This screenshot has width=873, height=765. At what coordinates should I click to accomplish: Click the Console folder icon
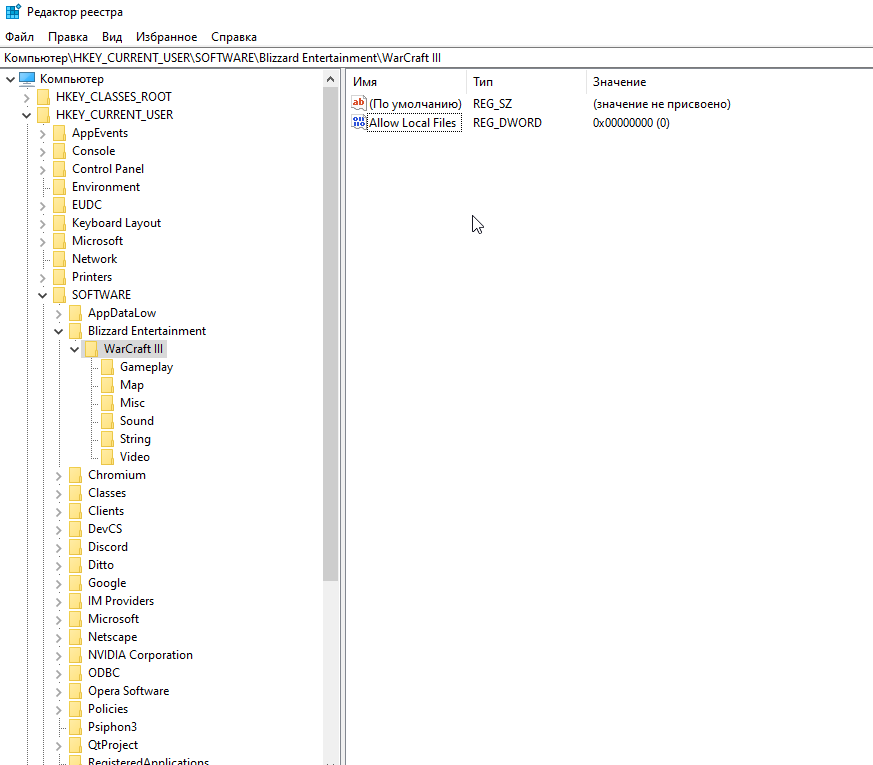pos(60,151)
